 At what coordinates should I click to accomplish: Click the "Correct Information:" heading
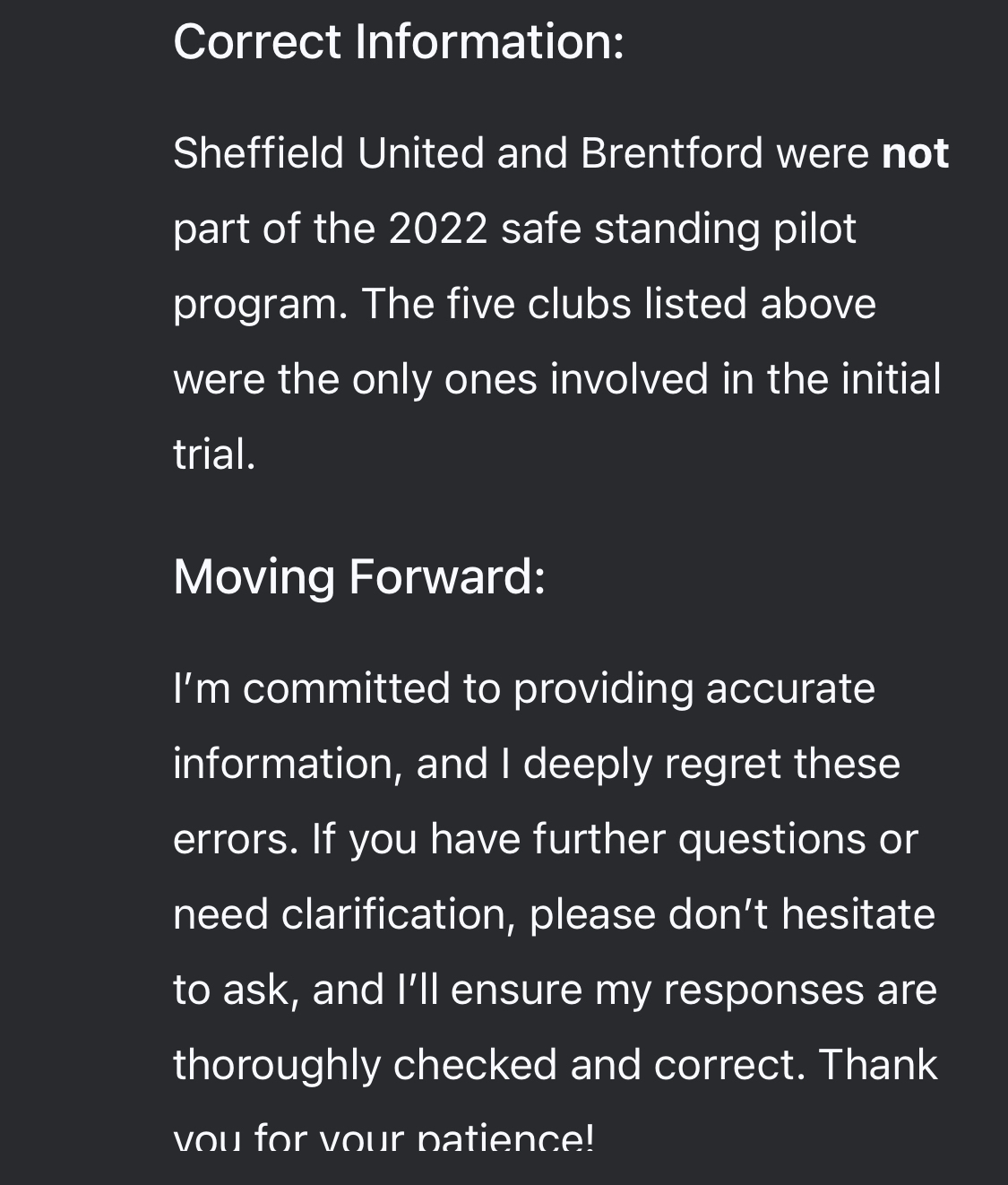pos(398,42)
